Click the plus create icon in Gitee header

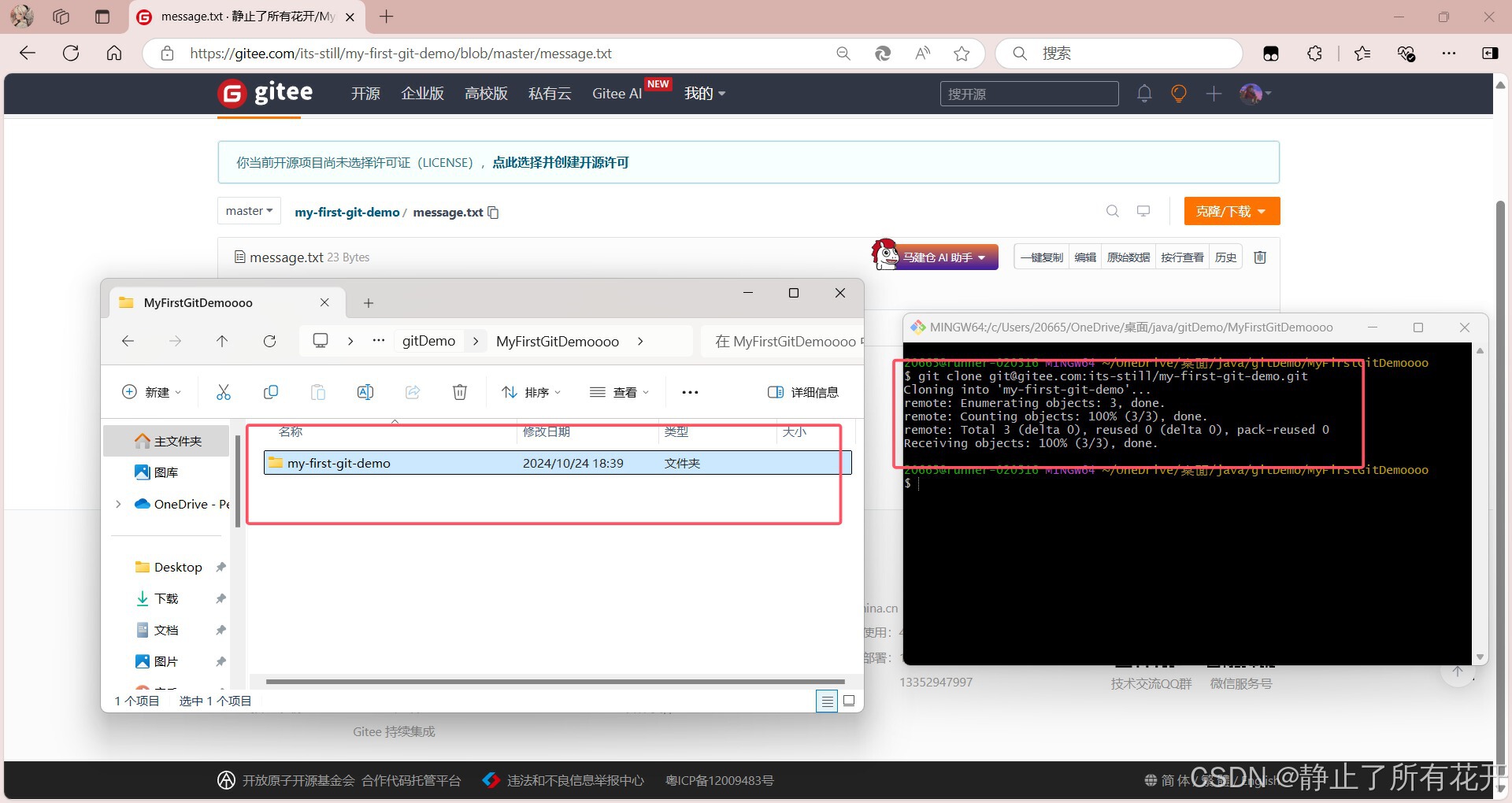tap(1214, 94)
